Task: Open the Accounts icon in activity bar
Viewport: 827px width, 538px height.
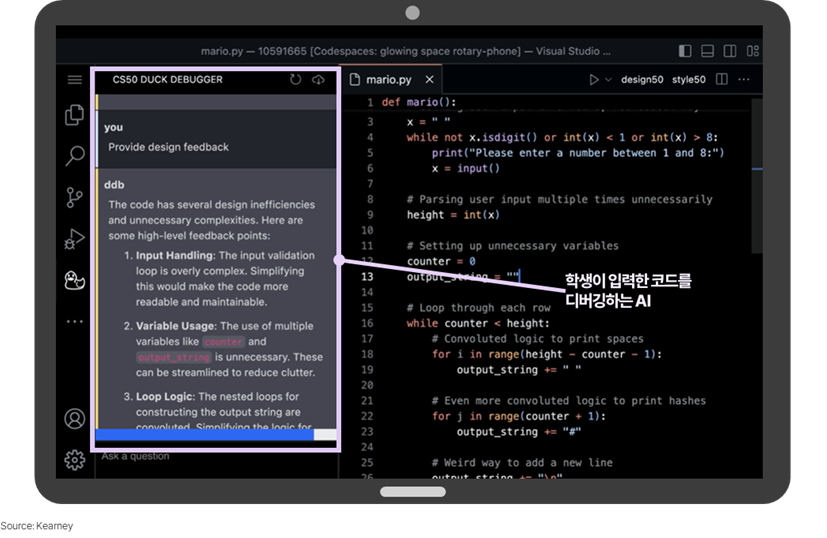Action: click(x=74, y=418)
